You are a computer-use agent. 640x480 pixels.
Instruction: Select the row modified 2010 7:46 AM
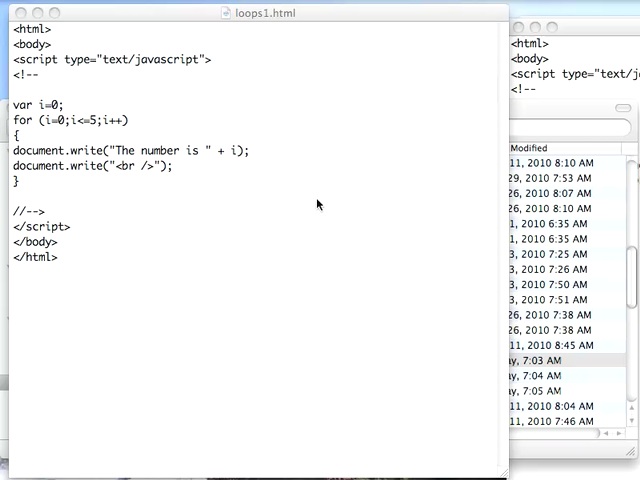coord(567,421)
